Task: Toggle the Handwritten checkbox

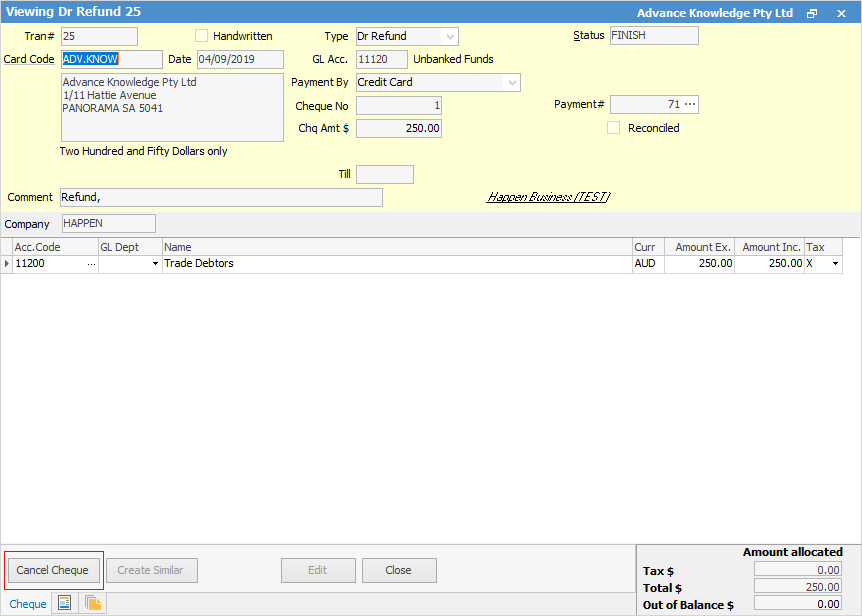Action: coord(202,36)
